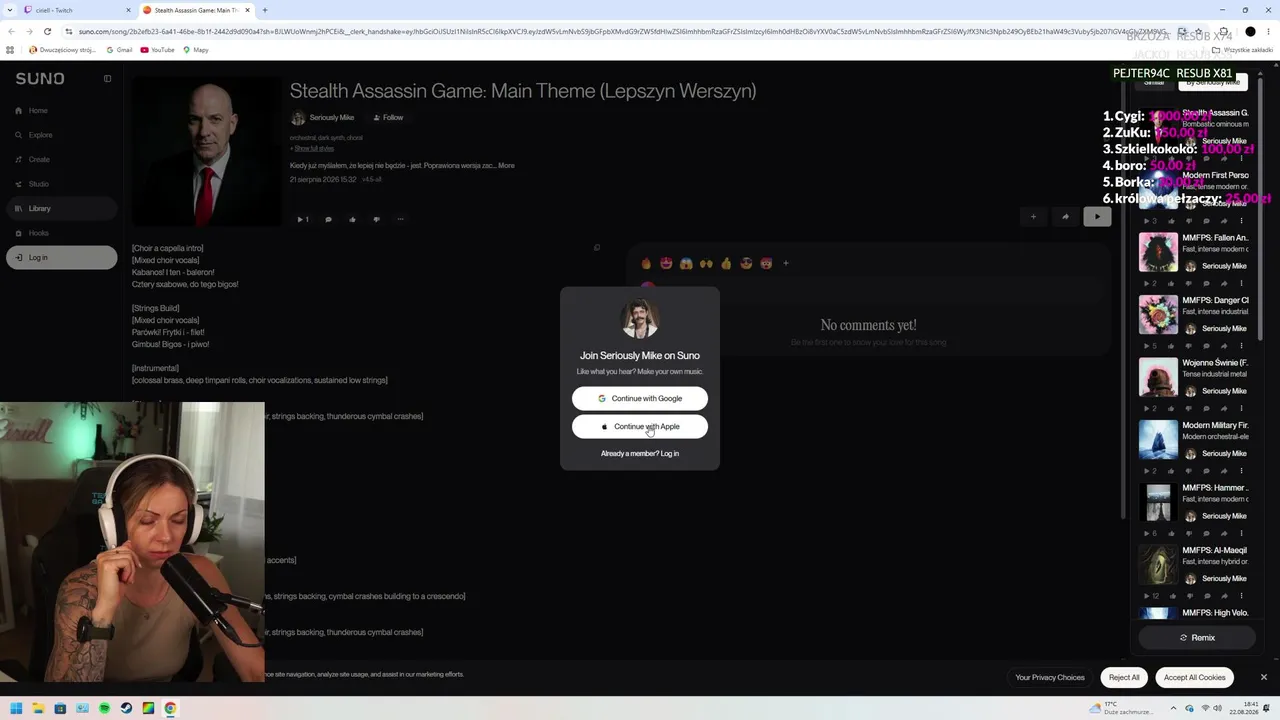The height and width of the screenshot is (720, 1280).
Task: Open MMFPS: Al-Maeqil song title
Action: click(x=1215, y=550)
